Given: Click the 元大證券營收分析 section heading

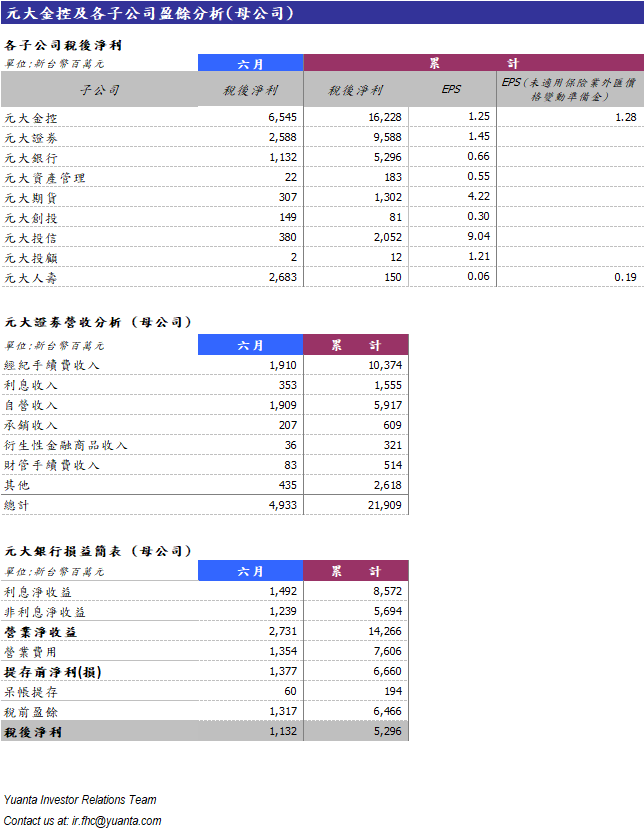Looking at the screenshot, I should 98,322.
